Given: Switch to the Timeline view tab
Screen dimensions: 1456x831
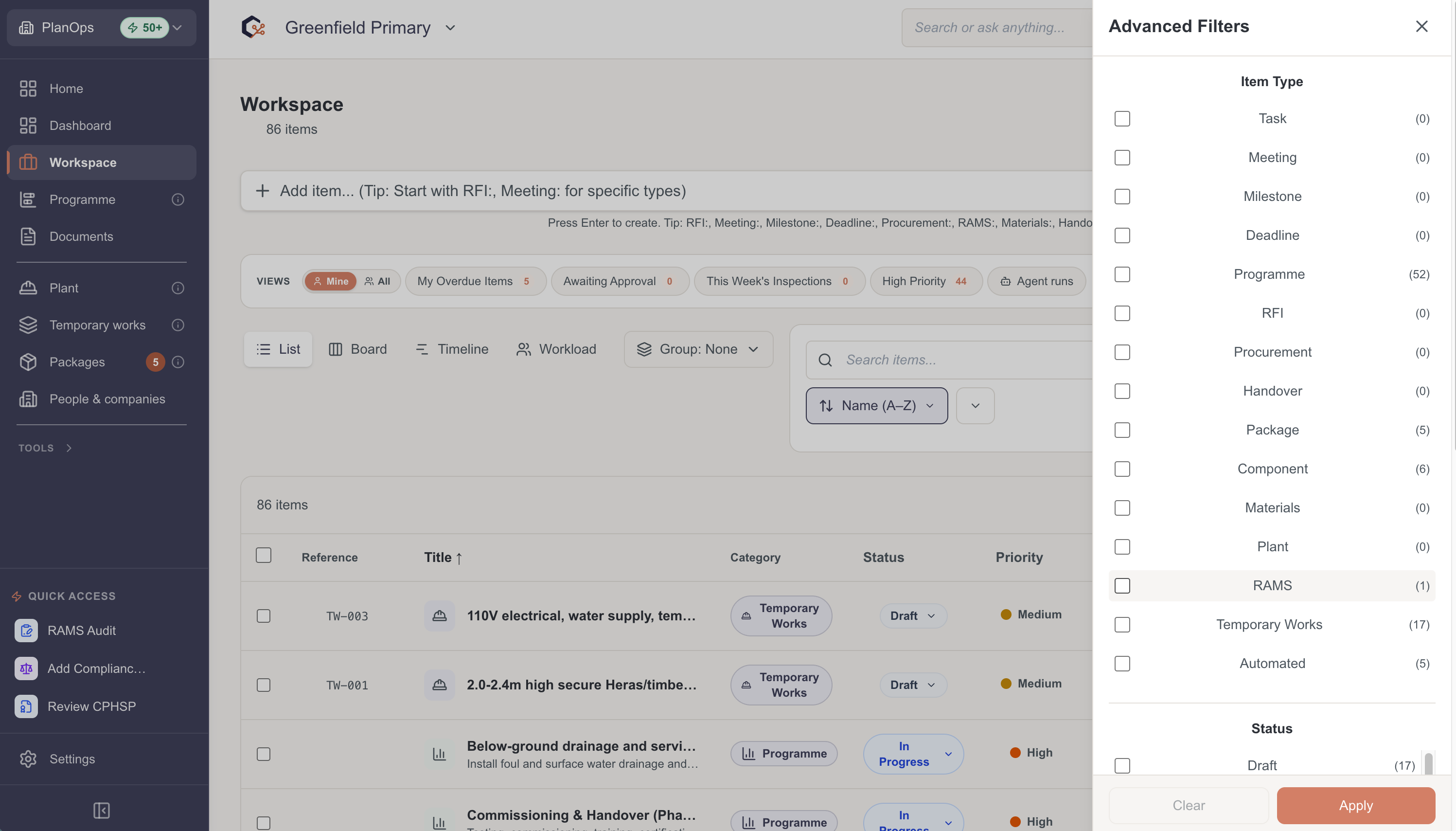Looking at the screenshot, I should coord(452,349).
